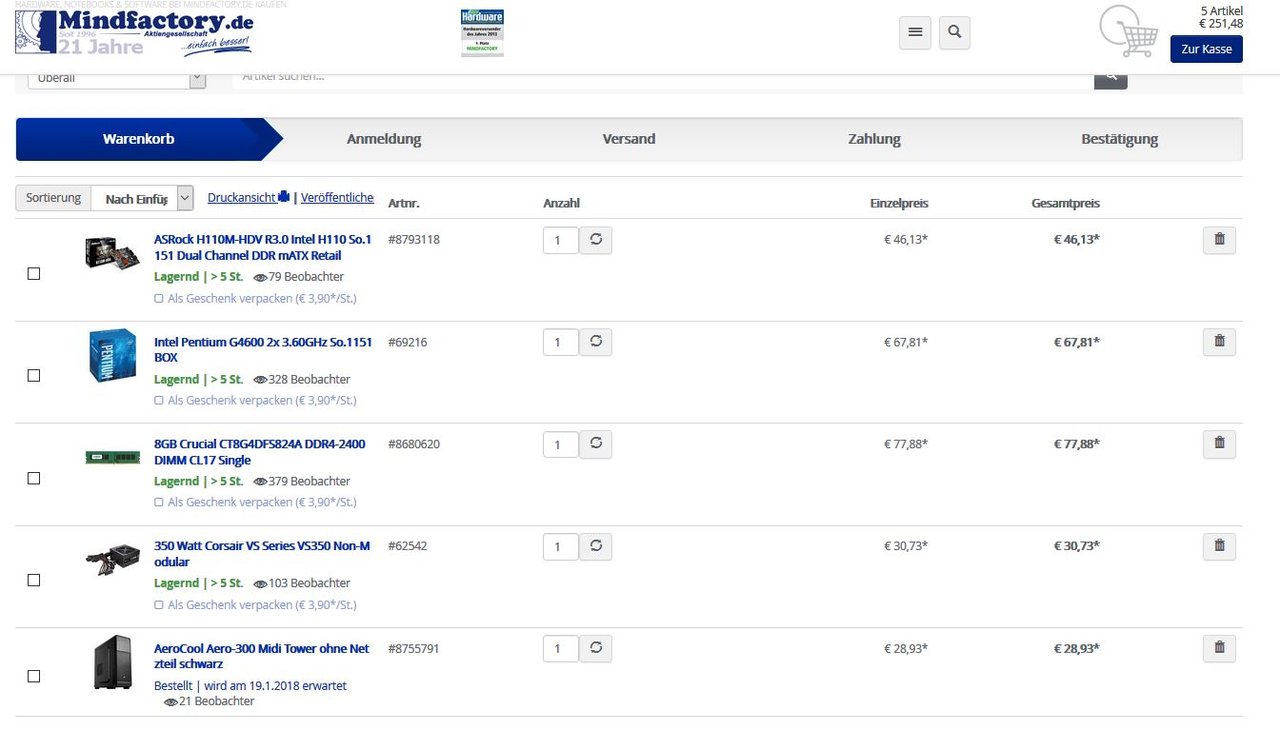
Task: Refresh quantity for AeroCool Aero-300
Action: click(596, 649)
